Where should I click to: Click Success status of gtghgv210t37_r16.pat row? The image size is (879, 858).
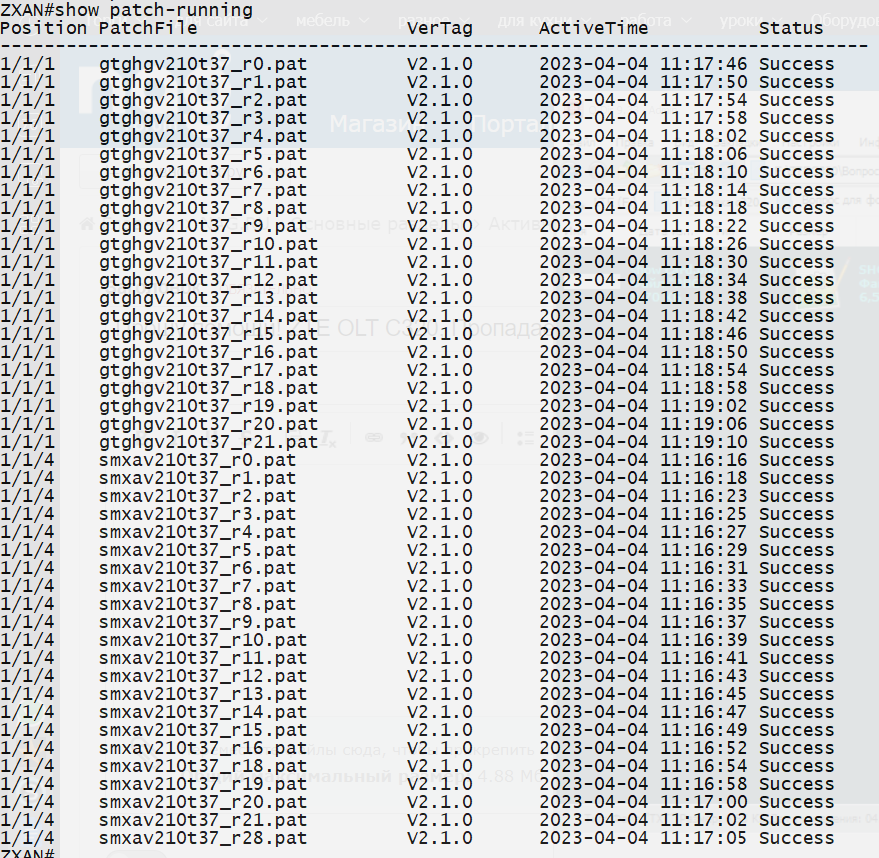(797, 353)
